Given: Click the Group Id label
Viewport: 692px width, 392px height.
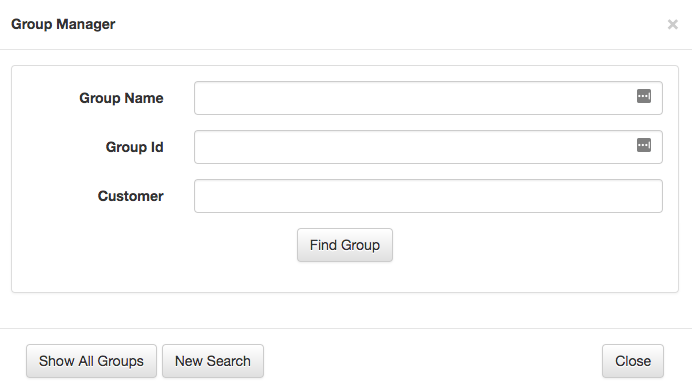Looking at the screenshot, I should click(135, 147).
